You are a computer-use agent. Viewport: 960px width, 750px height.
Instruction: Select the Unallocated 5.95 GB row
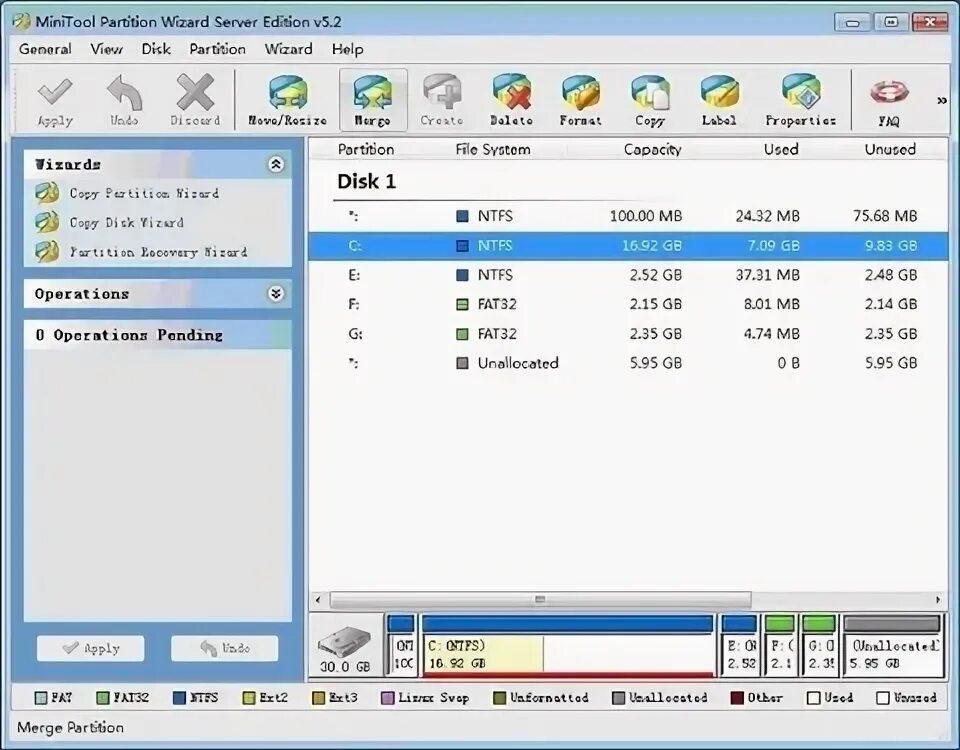[628, 363]
